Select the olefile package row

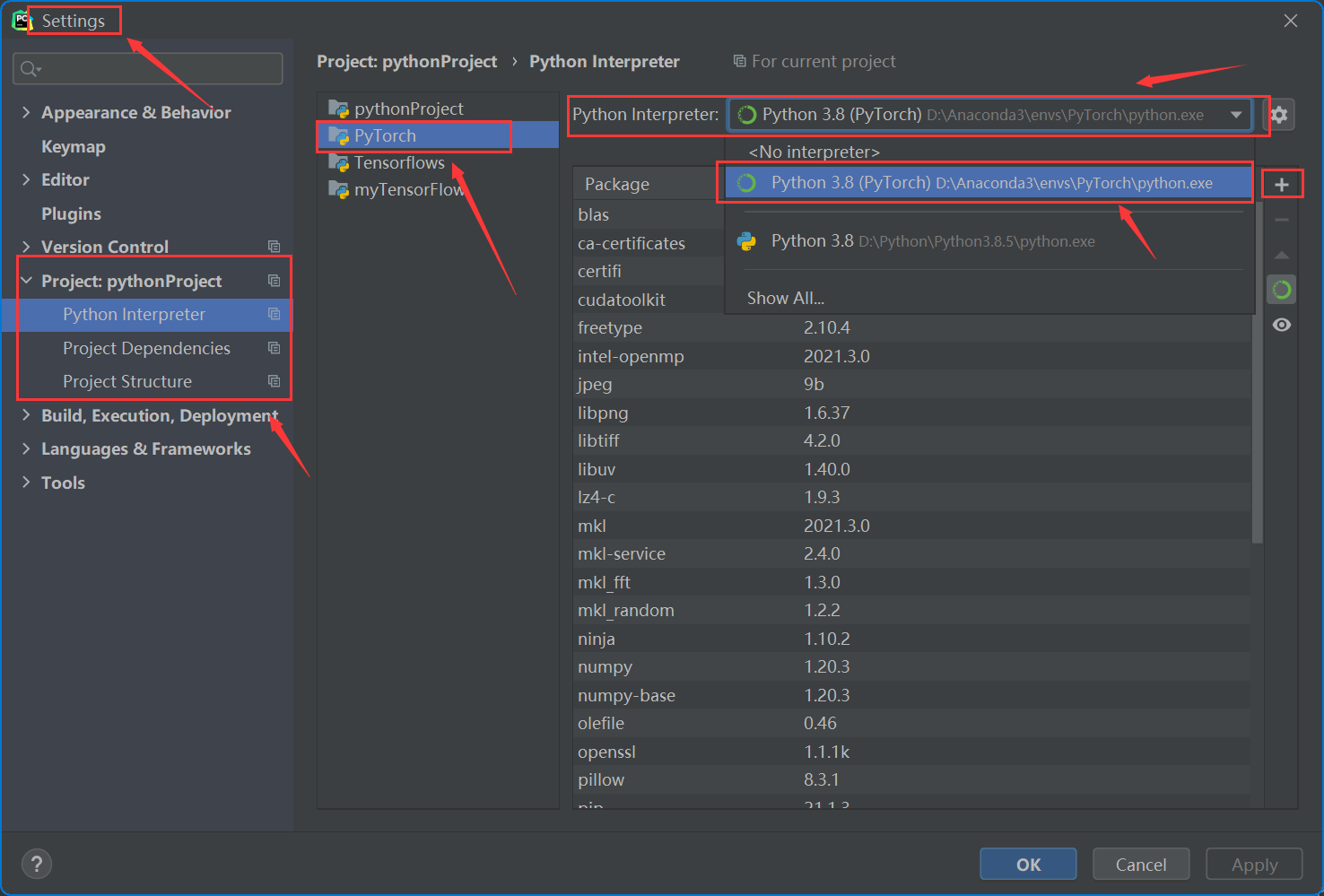coord(911,723)
